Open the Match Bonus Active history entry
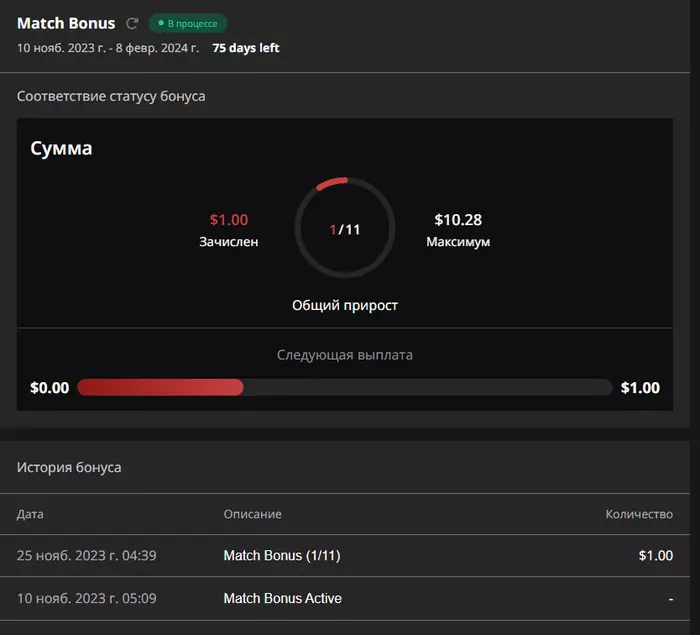This screenshot has width=700, height=635. coord(282,598)
